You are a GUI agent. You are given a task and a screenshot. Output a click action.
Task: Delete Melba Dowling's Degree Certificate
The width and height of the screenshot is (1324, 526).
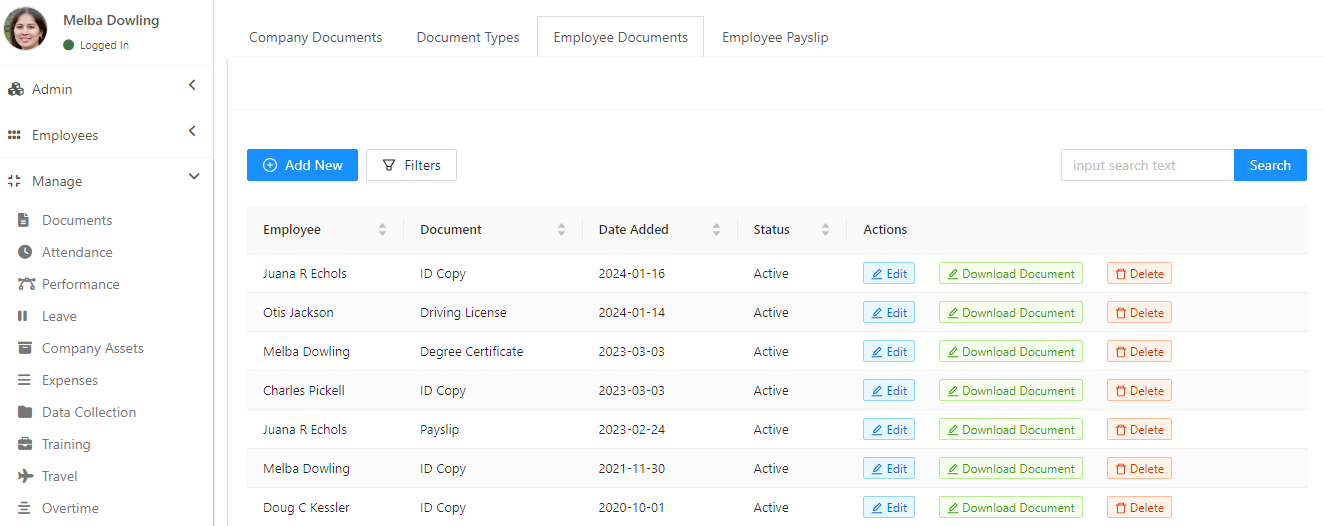1139,351
